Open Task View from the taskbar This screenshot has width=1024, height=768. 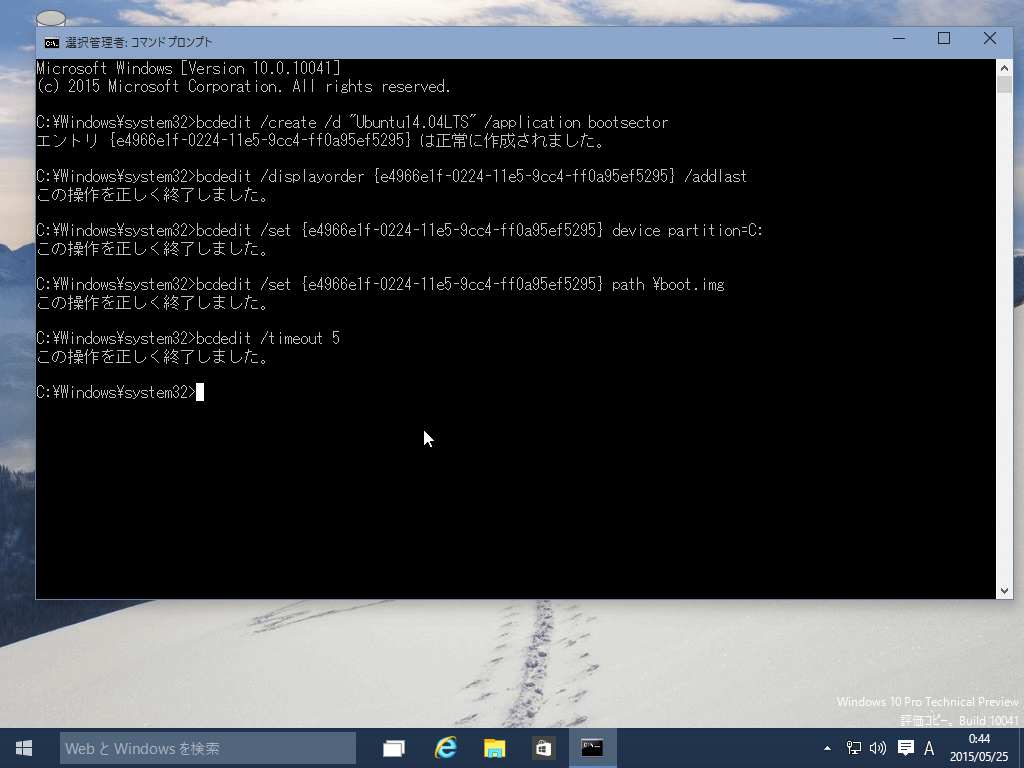point(394,748)
